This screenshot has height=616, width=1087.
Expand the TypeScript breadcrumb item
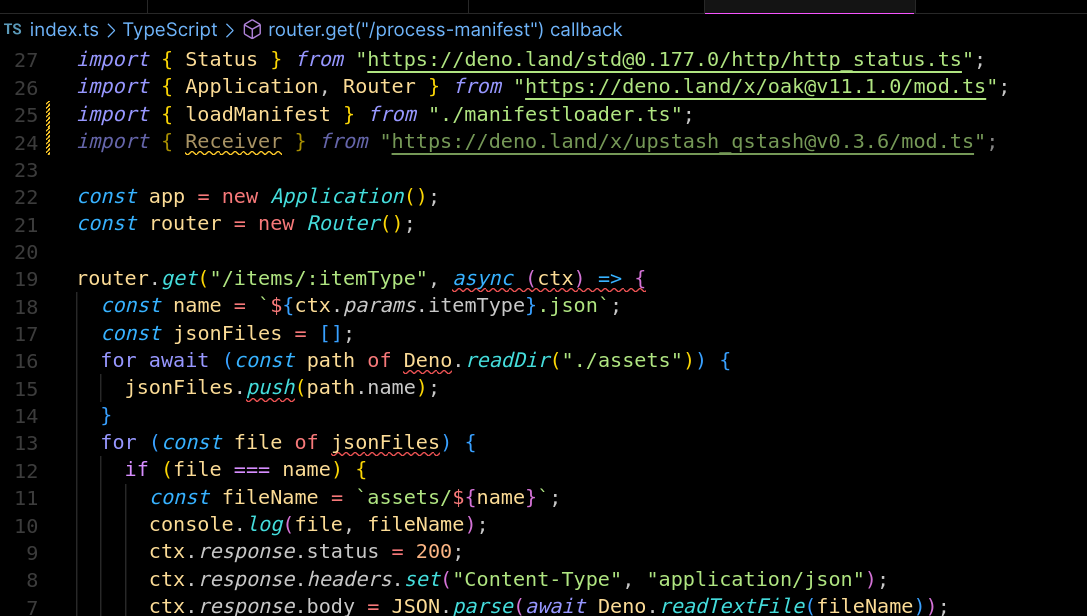pos(170,30)
